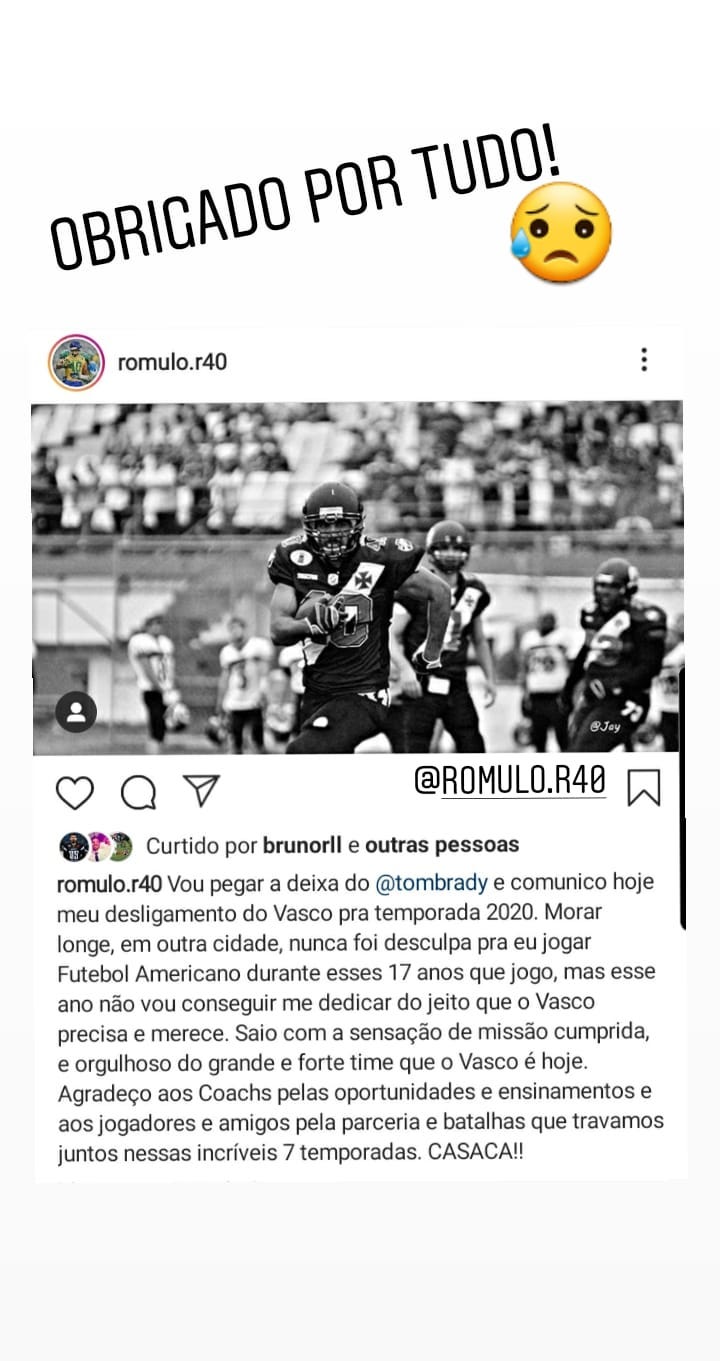This screenshot has height=1361, width=720.
Task: Open the three-dot post options menu
Action: pyautogui.click(x=644, y=360)
